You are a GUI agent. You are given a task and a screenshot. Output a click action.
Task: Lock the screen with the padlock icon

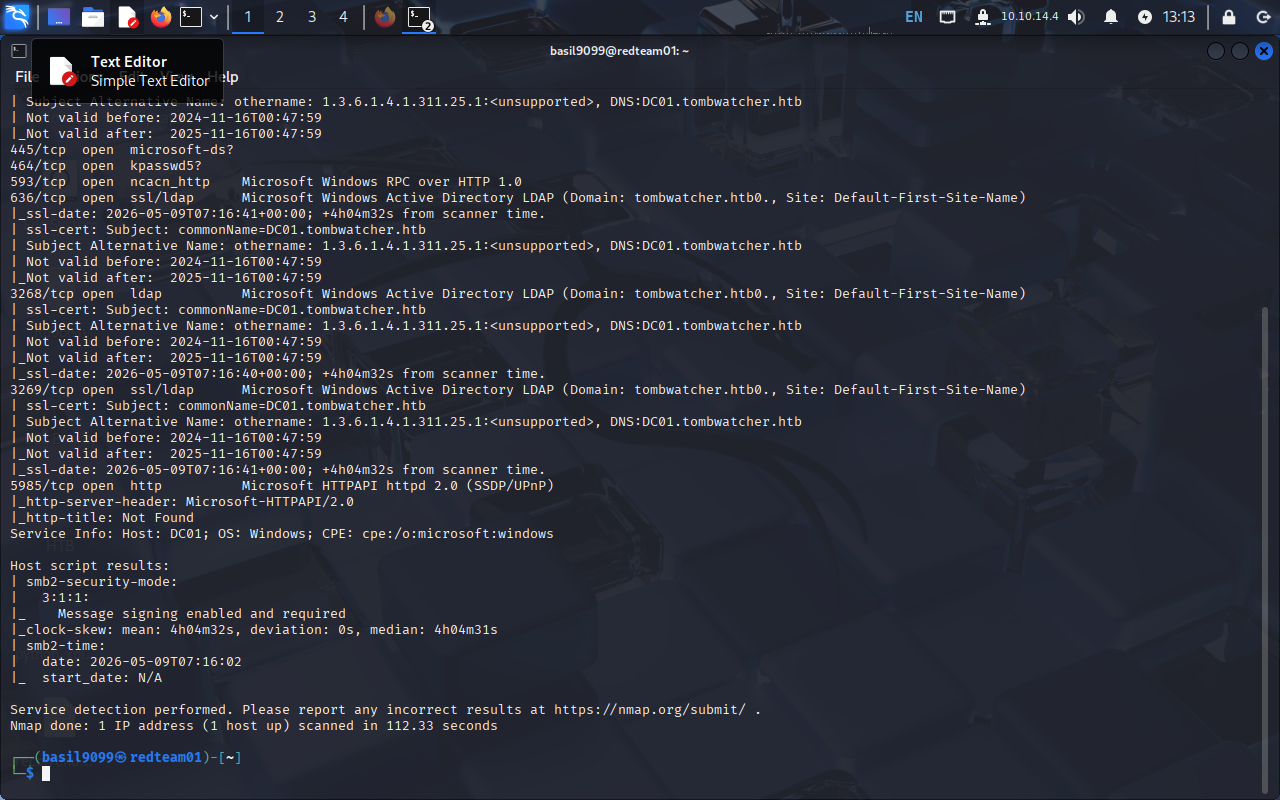1230,17
